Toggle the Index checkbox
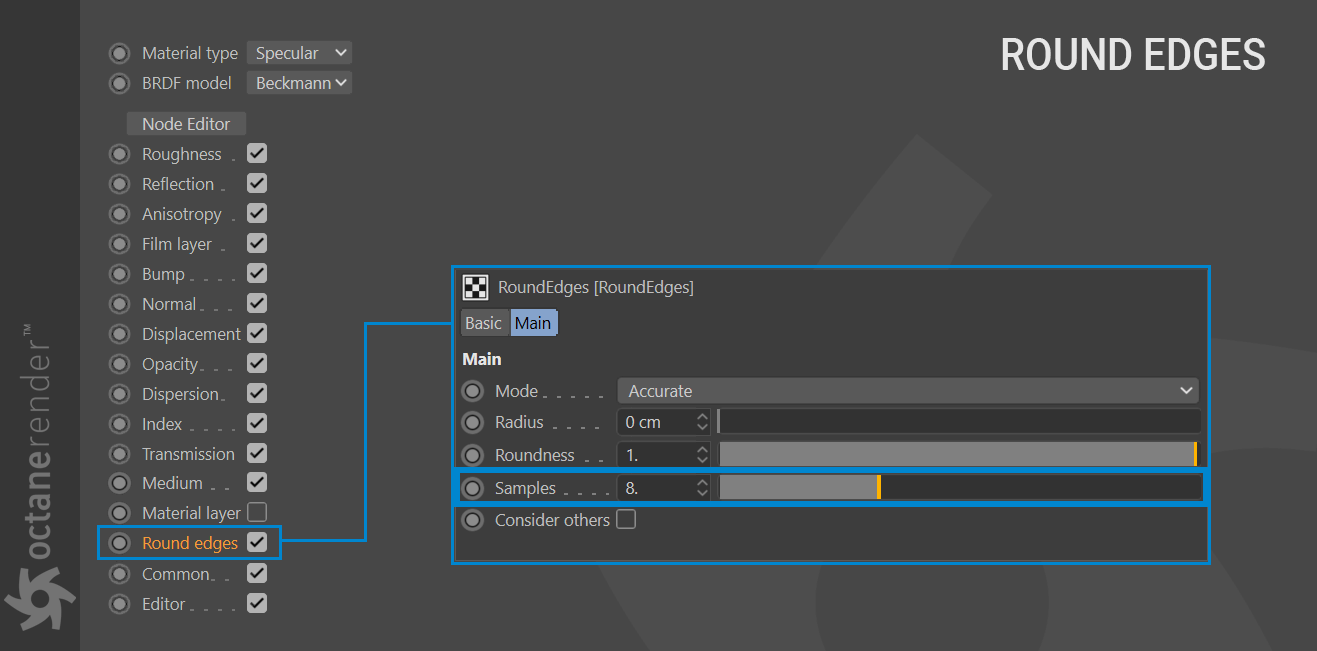The width and height of the screenshot is (1317, 651). pos(257,424)
